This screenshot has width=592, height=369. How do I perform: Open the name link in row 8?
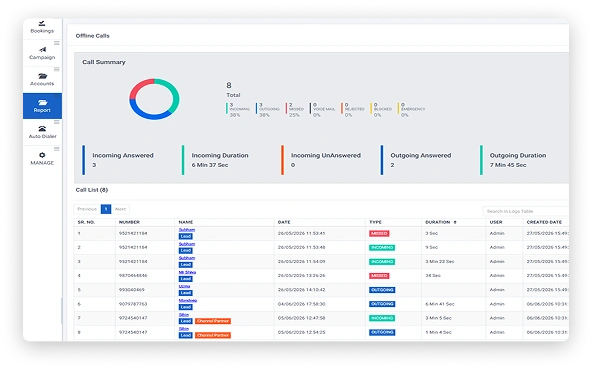tap(183, 329)
